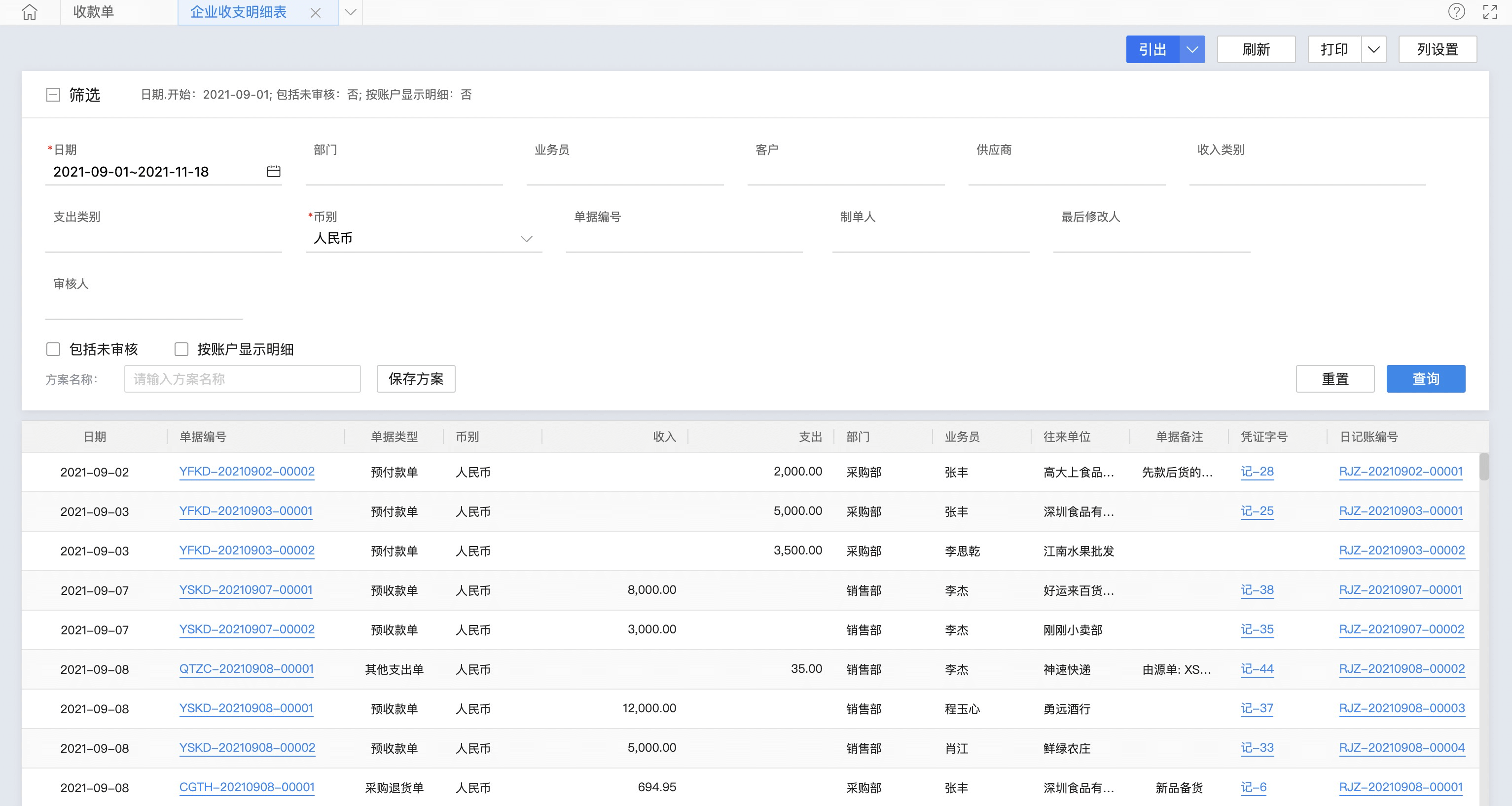1512x806 pixels.
Task: Open voucher 记-38
Action: 1257,589
